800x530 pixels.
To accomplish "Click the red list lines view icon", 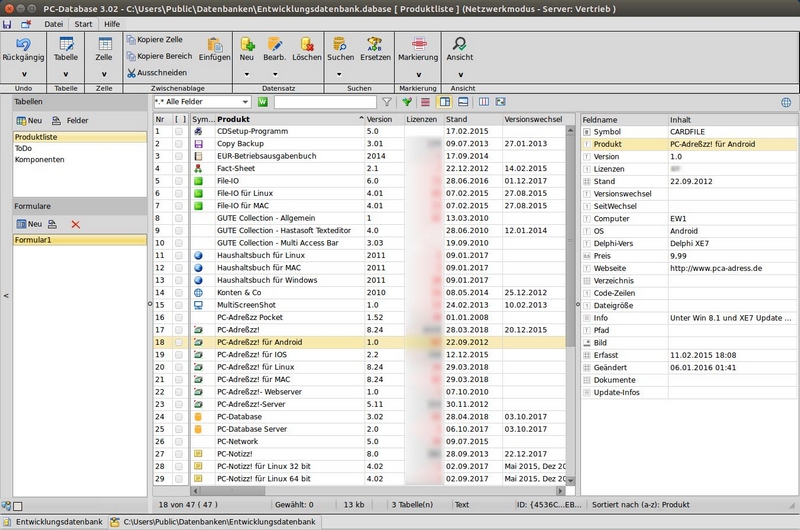I will coord(425,102).
